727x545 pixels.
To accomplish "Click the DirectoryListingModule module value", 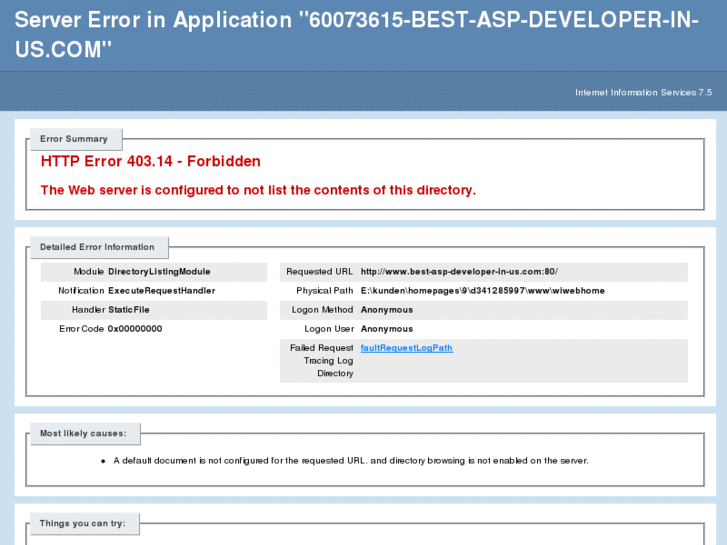I will tap(159, 272).
